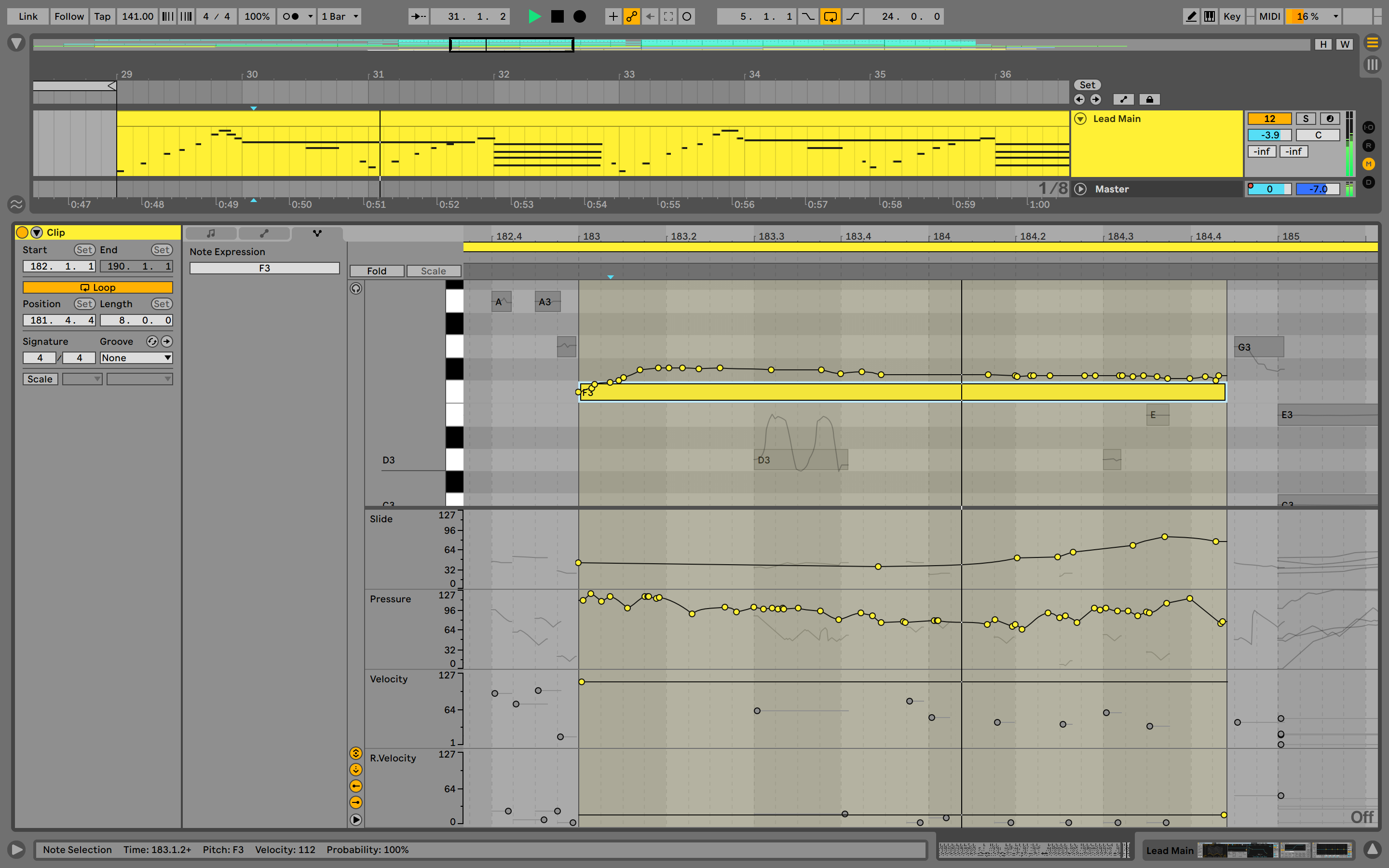Click the play button to start playback
The image size is (1389, 868).
pos(534,15)
